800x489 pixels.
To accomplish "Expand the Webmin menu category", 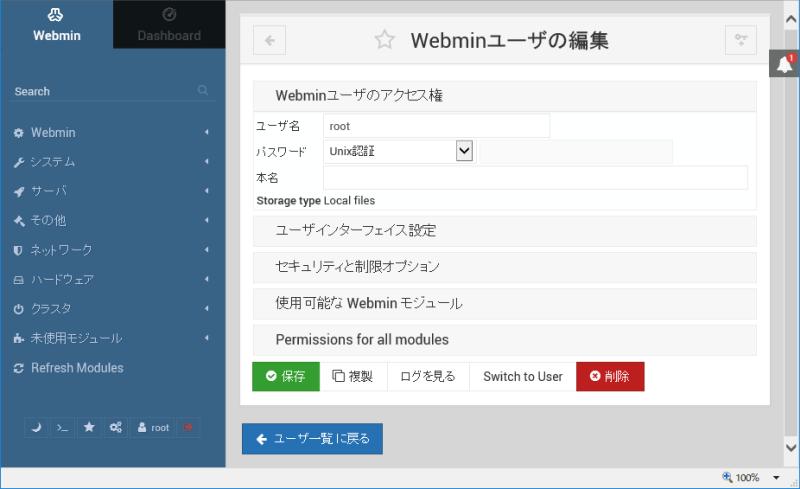I will [113, 133].
